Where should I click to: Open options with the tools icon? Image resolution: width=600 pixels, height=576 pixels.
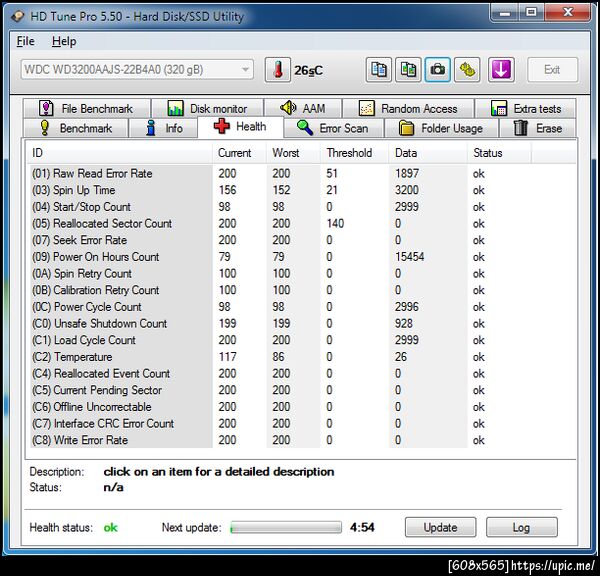[467, 70]
